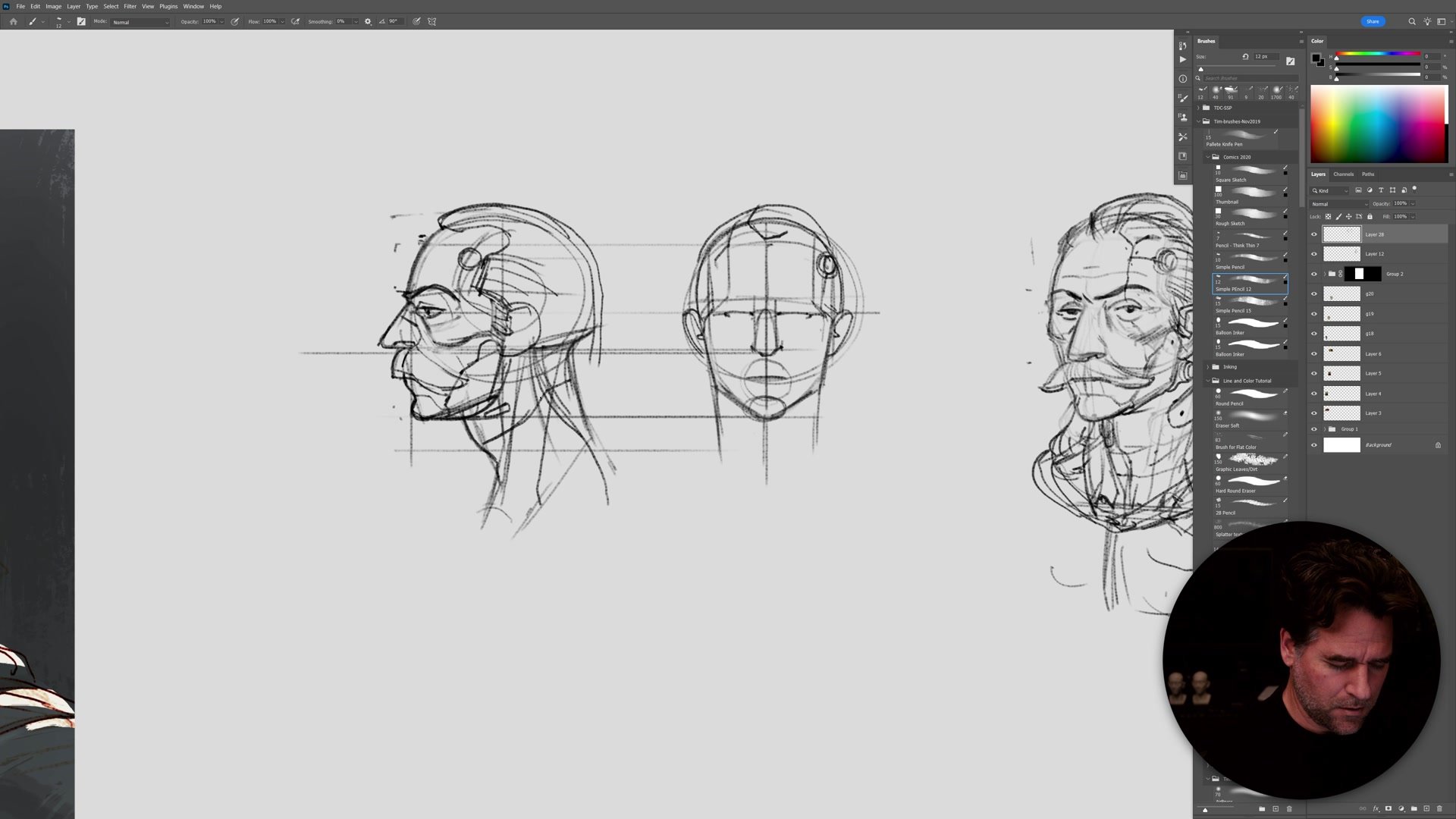The width and height of the screenshot is (1456, 819).
Task: Open the Filter menu
Action: click(130, 6)
